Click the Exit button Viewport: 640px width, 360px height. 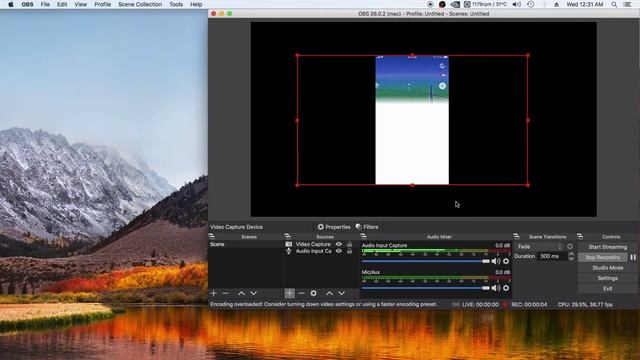607,289
